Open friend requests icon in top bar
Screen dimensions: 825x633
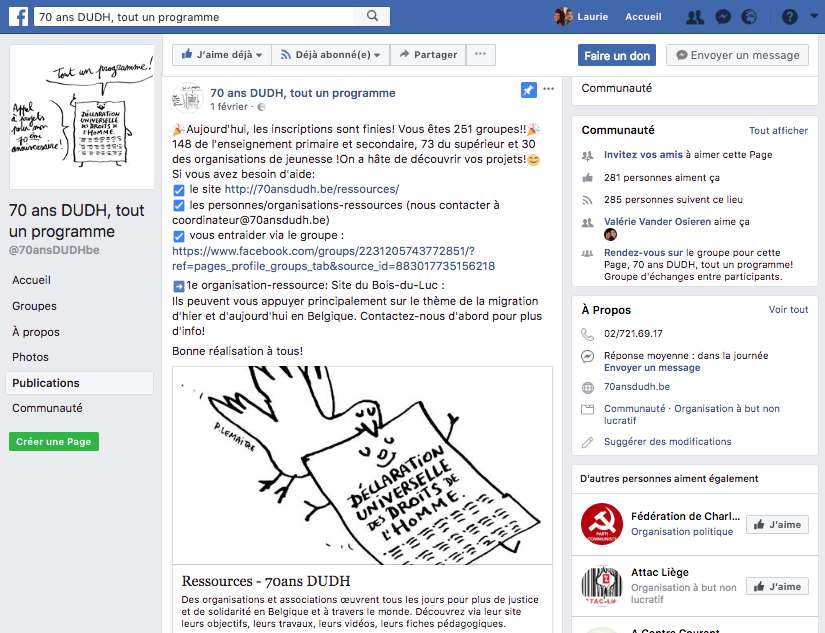(695, 17)
